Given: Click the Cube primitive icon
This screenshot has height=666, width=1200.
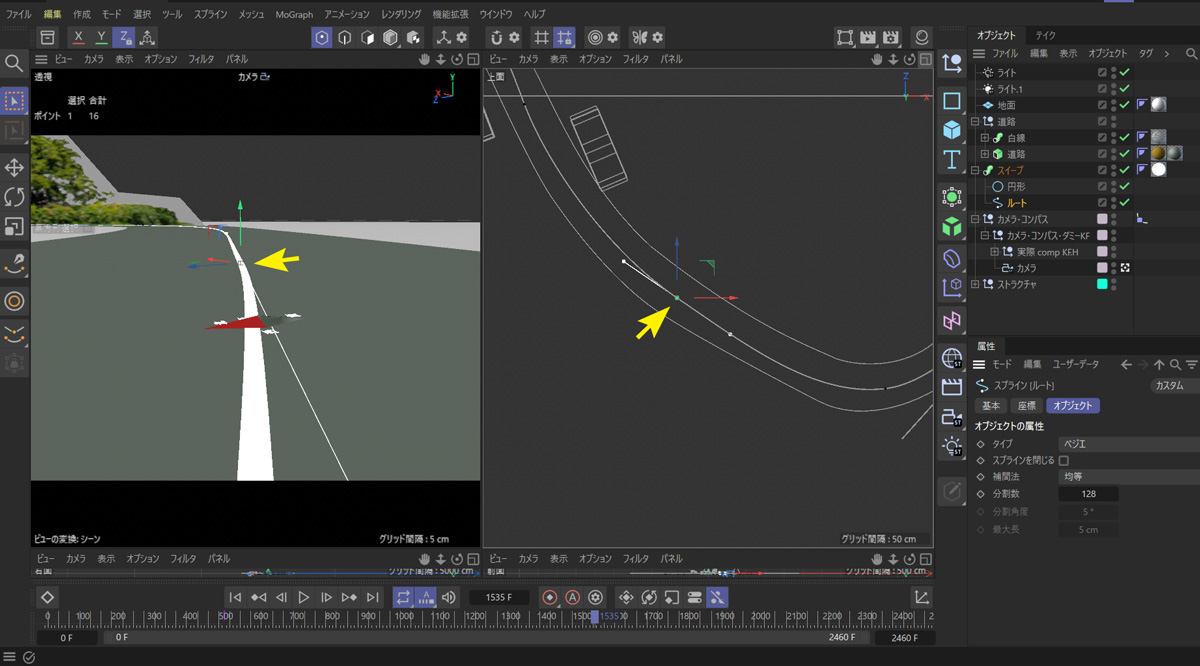Looking at the screenshot, I should coord(951,130).
